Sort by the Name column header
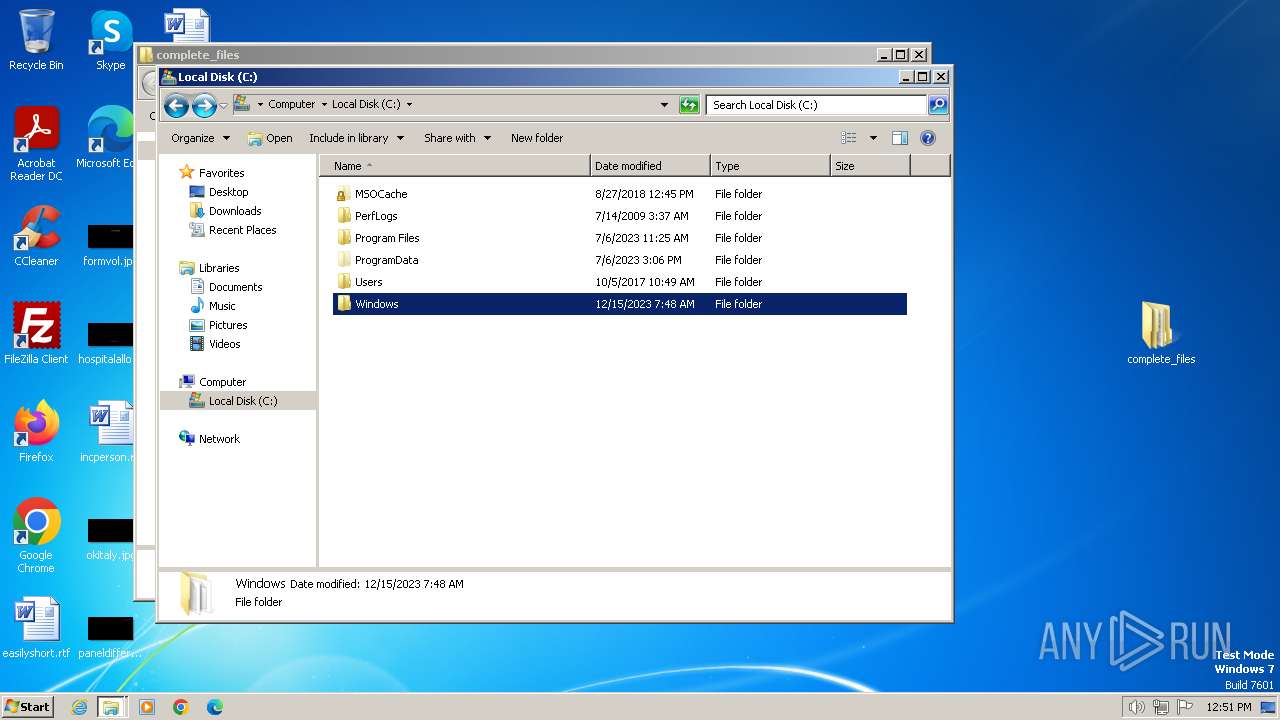1280x720 pixels. 455,166
